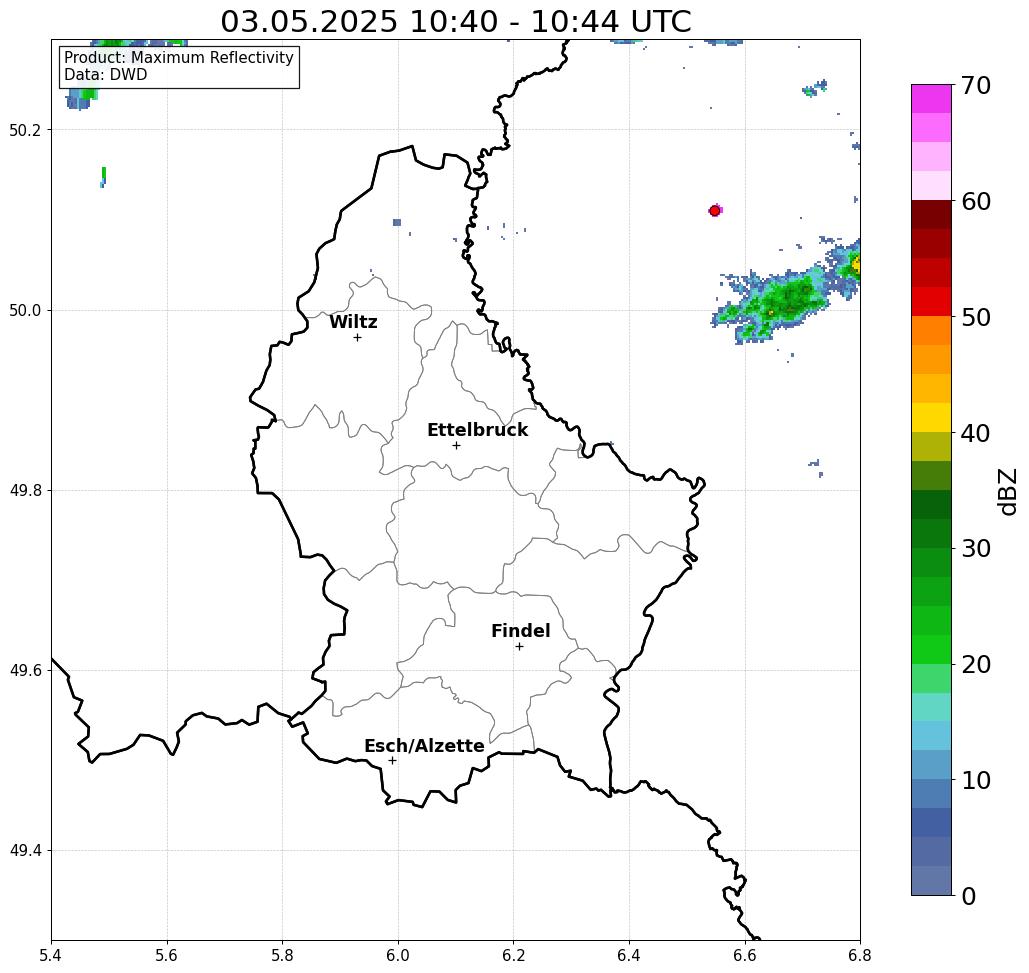1029x973 pixels.
Task: Click the blue-green echo in top-left corner
Action: (x=82, y=100)
